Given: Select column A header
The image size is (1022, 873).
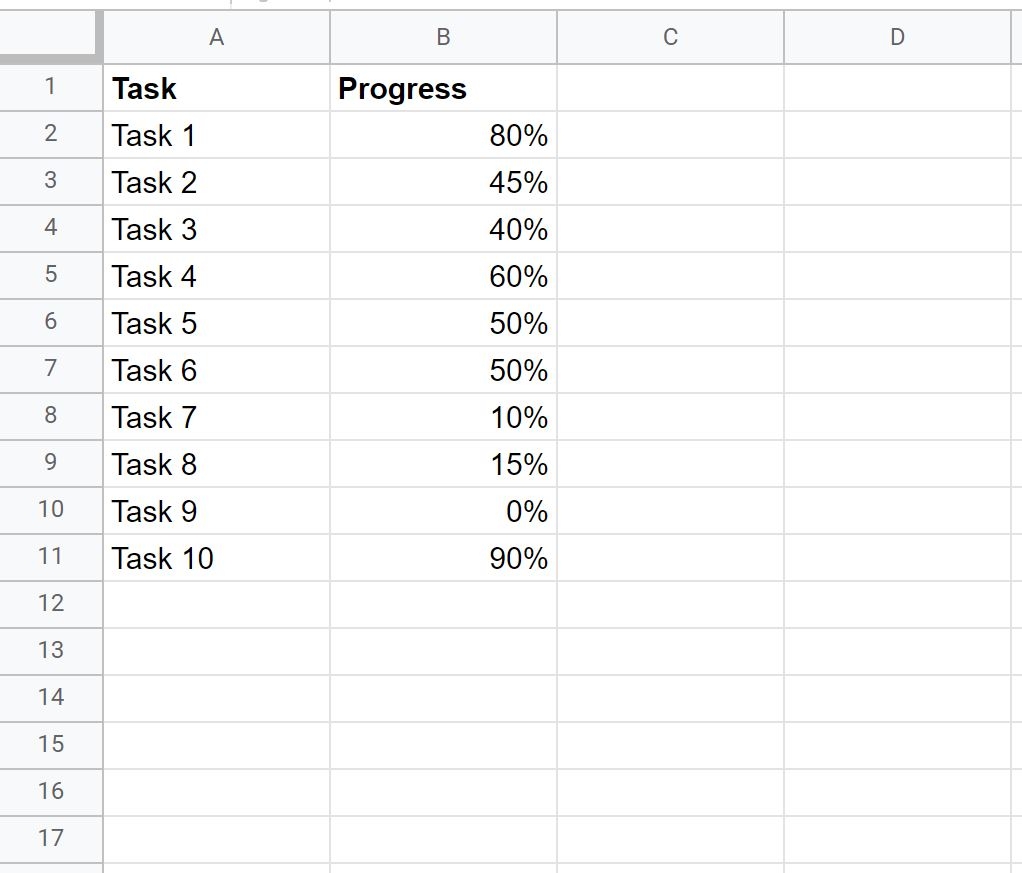Looking at the screenshot, I should point(216,38).
